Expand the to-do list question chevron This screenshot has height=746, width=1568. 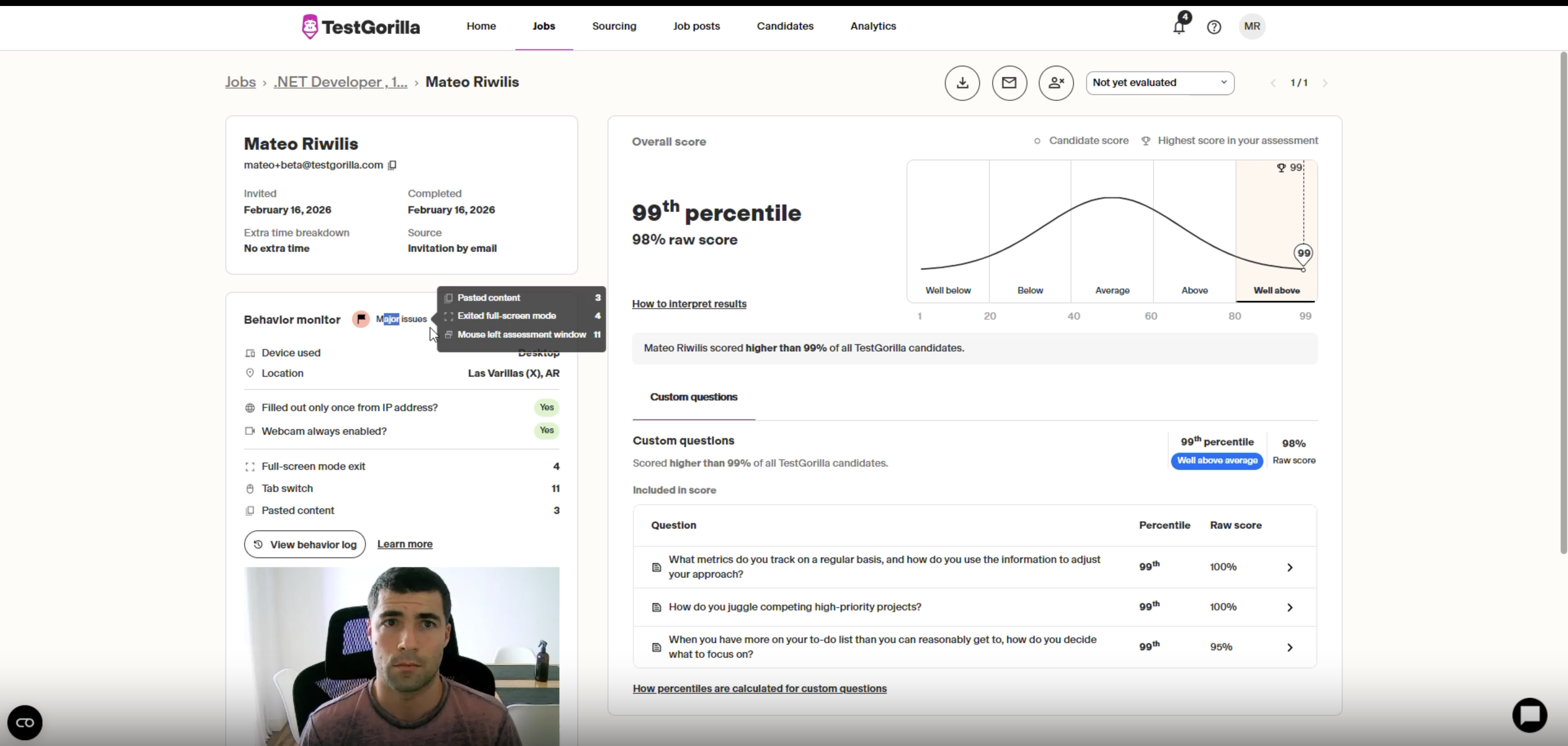point(1289,647)
